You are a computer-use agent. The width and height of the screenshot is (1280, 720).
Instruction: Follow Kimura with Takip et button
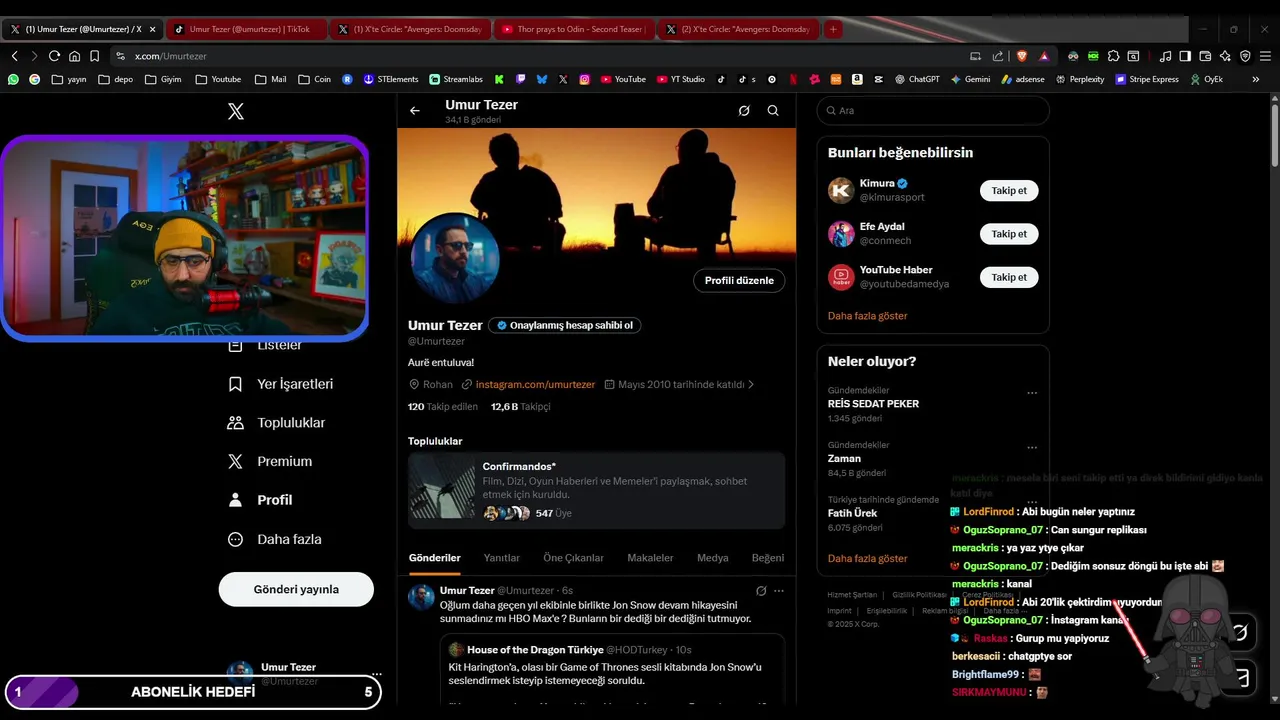1009,191
